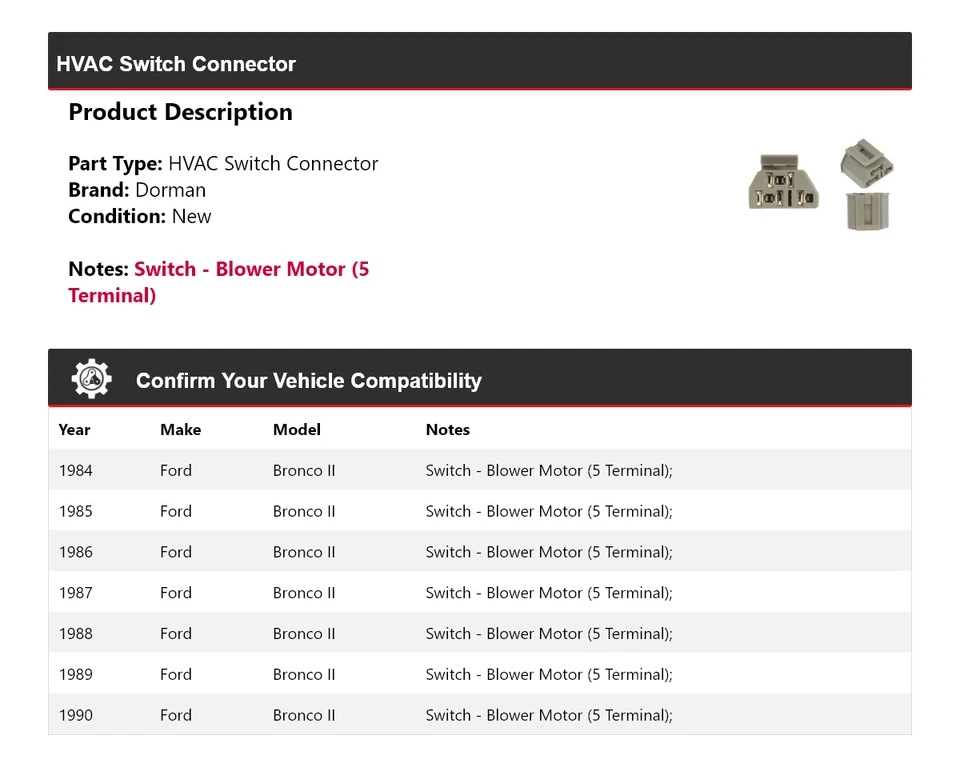Click the Condition New text line

140,216
